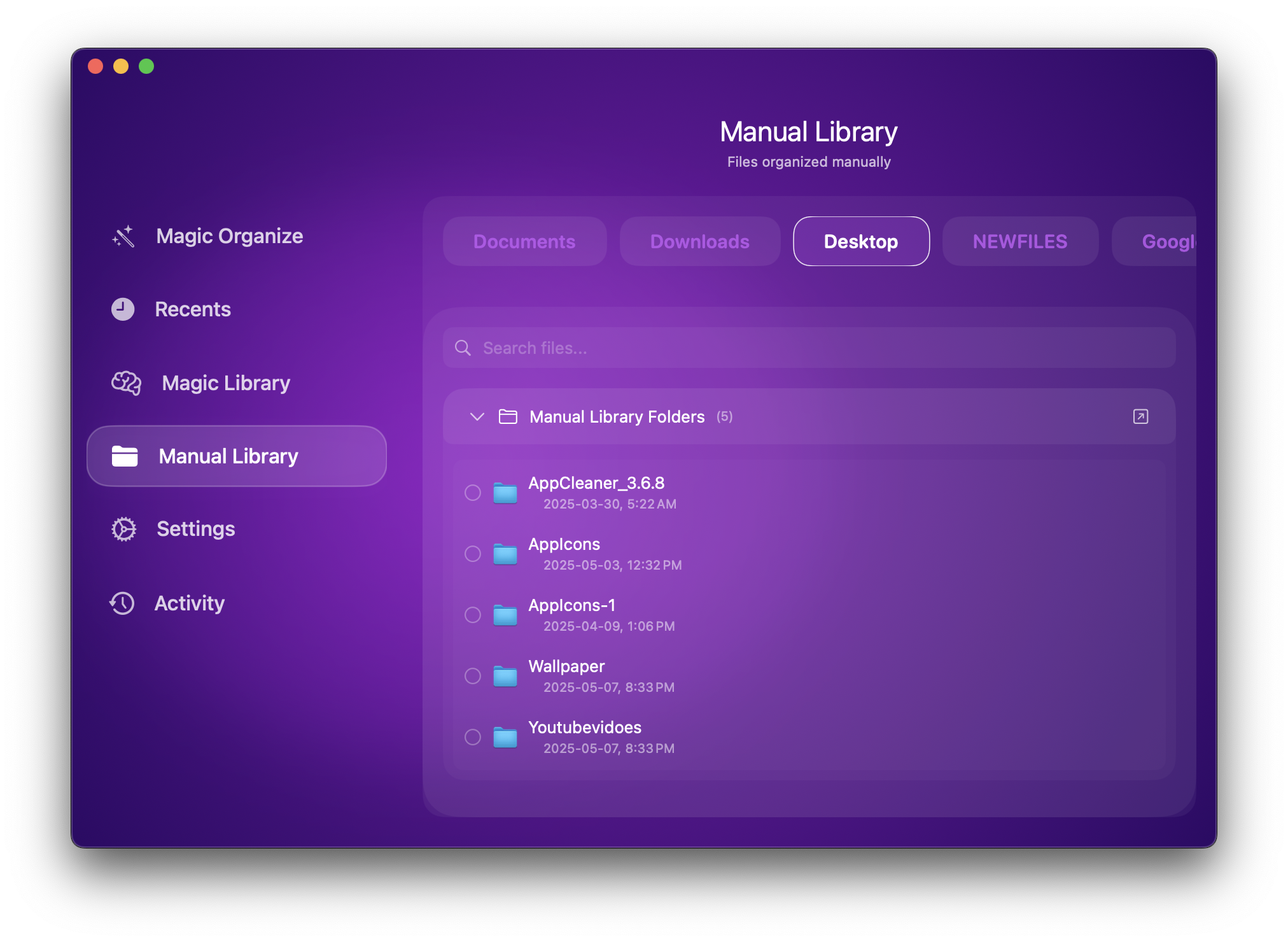This screenshot has height=942, width=1288.
Task: Select the AppIcons-1 folder radio button
Action: 473,615
